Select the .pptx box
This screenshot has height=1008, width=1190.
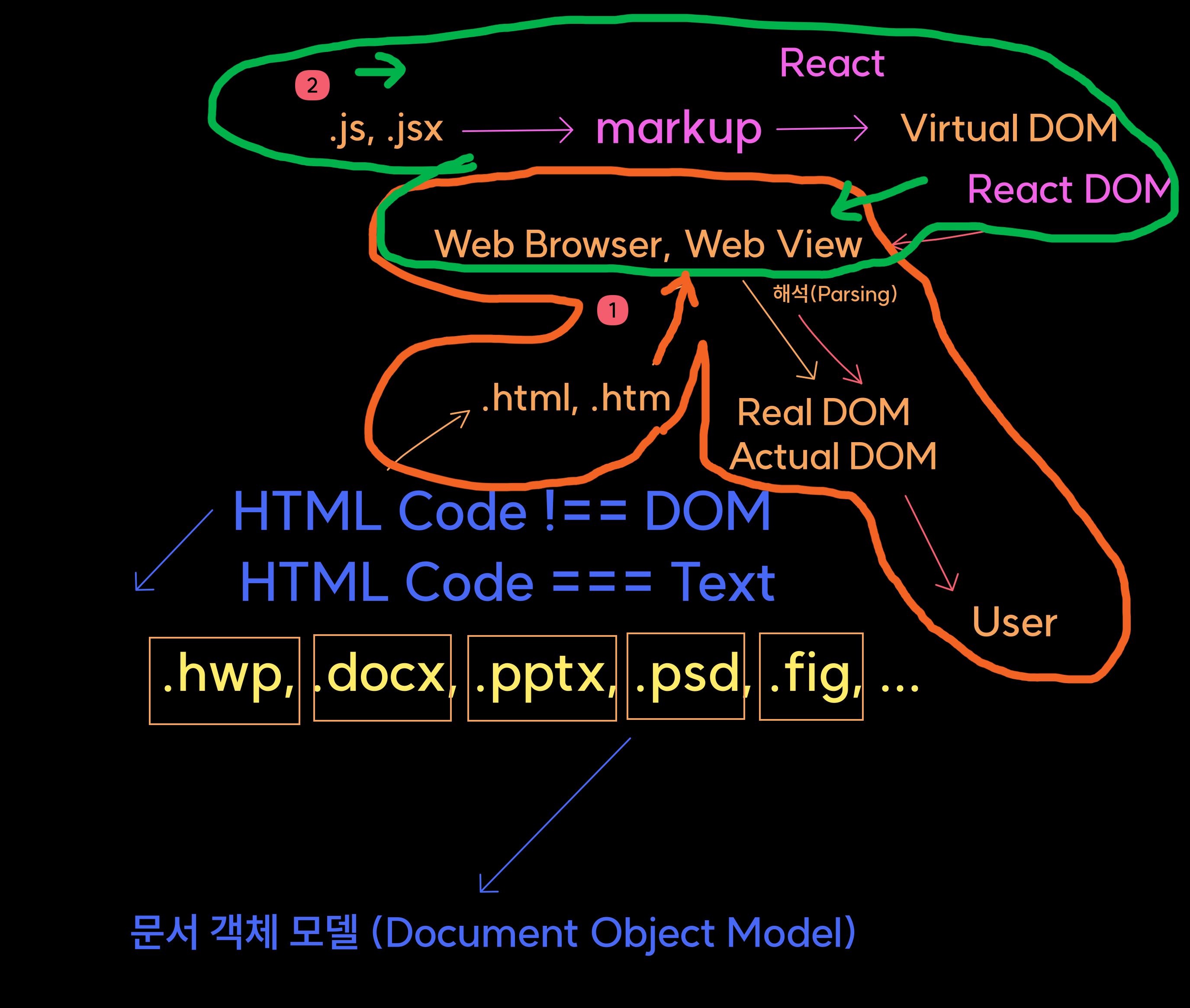[x=542, y=678]
